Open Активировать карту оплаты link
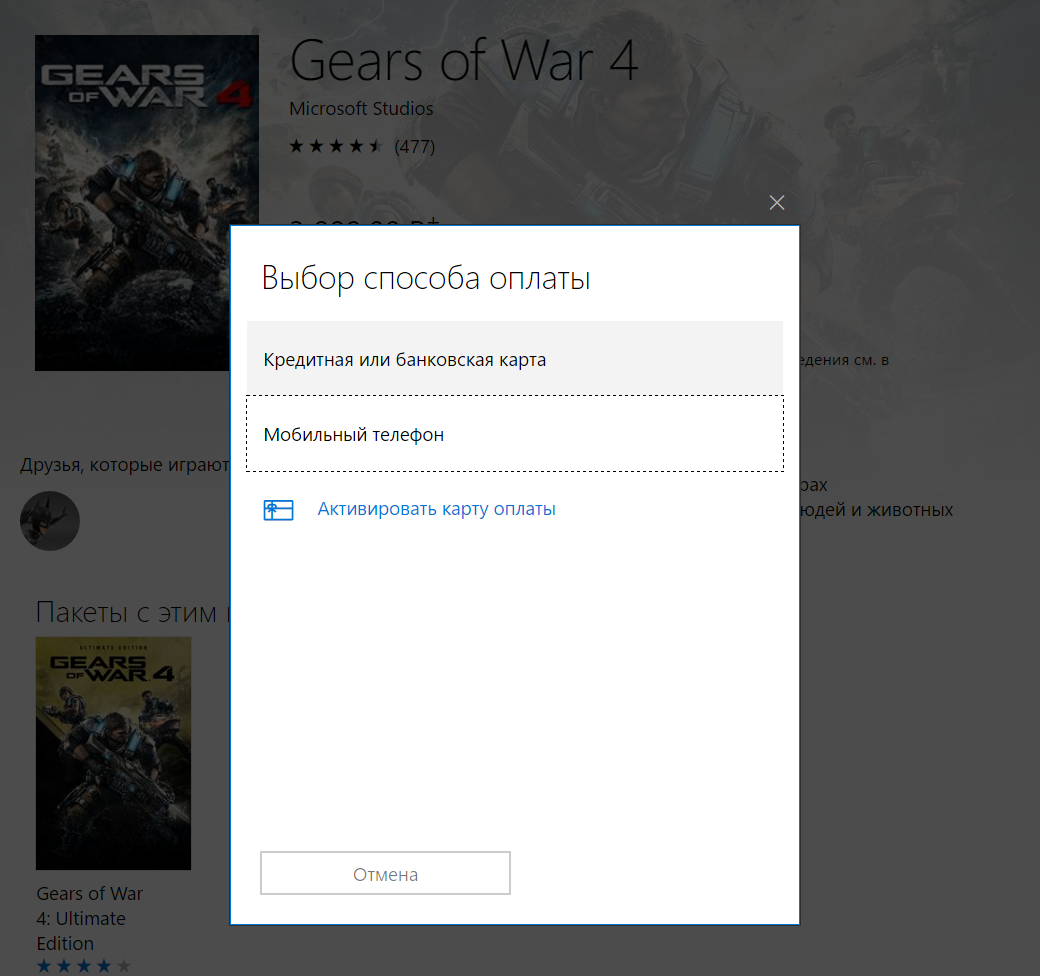This screenshot has height=976, width=1040. [x=436, y=509]
